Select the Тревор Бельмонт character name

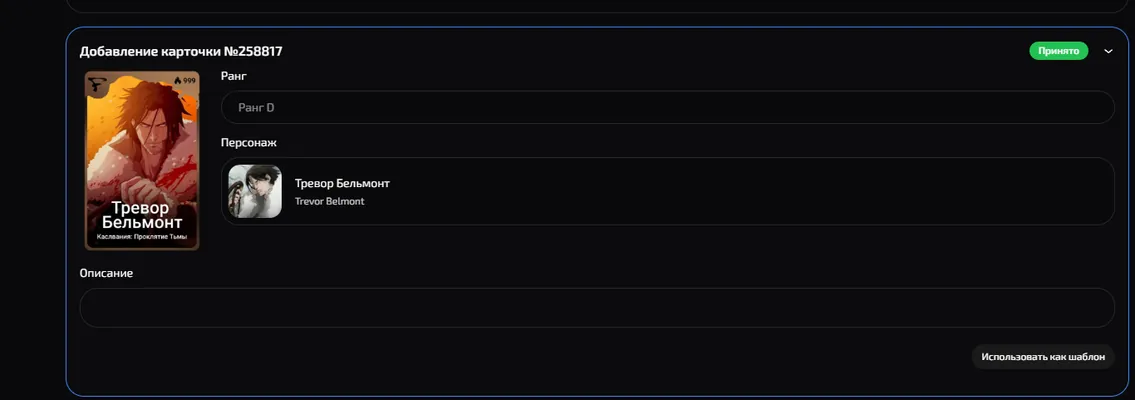point(342,183)
